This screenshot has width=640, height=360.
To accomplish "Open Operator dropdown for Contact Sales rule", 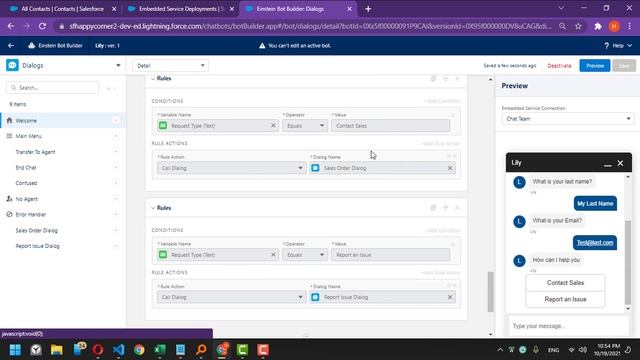I will (305, 125).
